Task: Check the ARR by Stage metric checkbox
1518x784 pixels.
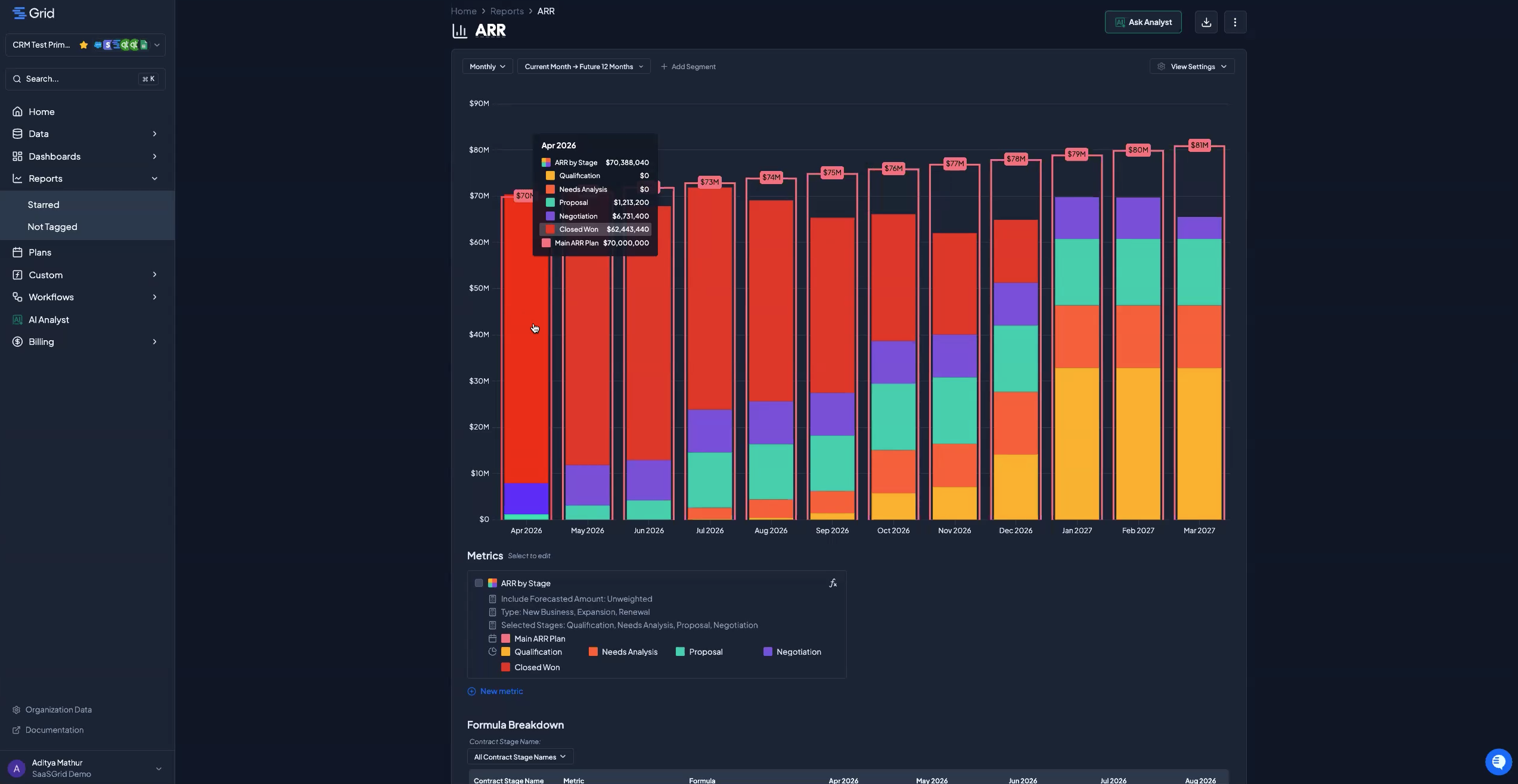Action: pyautogui.click(x=479, y=583)
